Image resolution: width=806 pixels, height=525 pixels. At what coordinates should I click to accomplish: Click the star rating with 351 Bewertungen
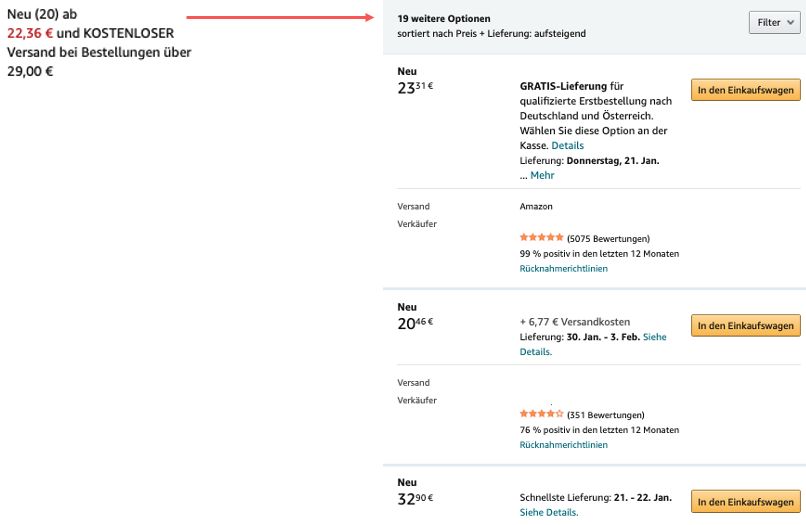tap(541, 414)
